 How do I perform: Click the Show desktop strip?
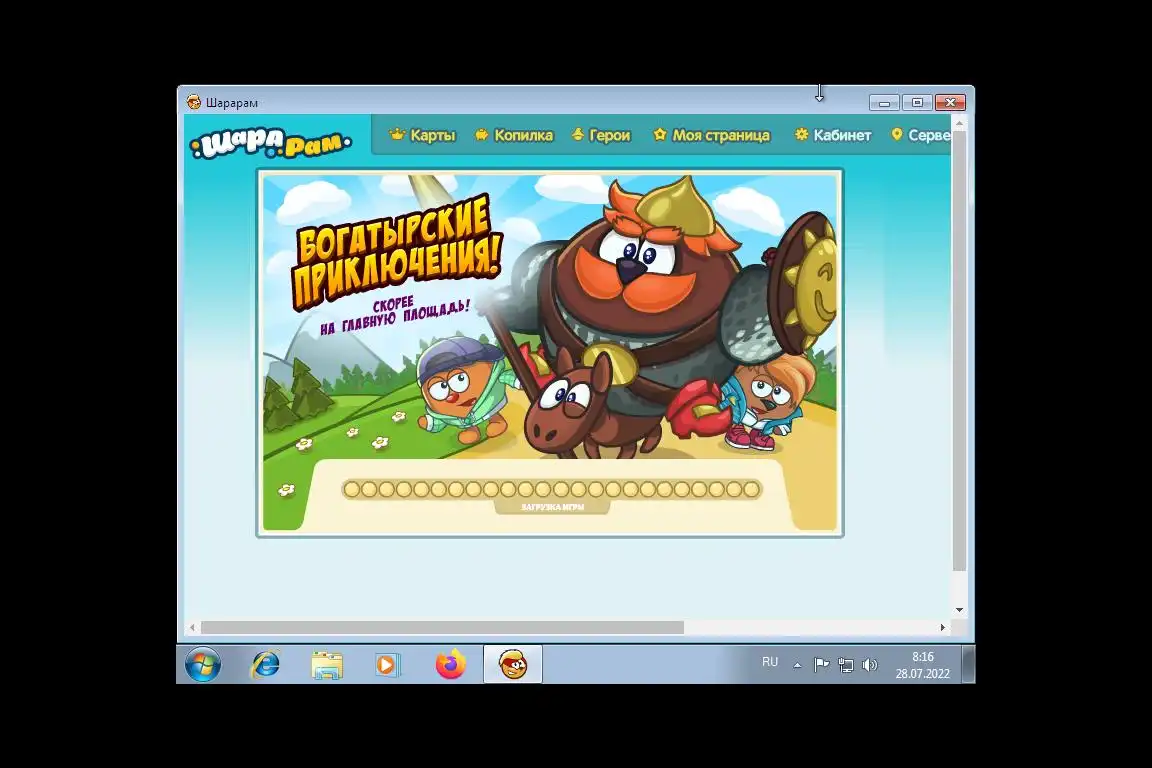pyautogui.click(x=968, y=664)
